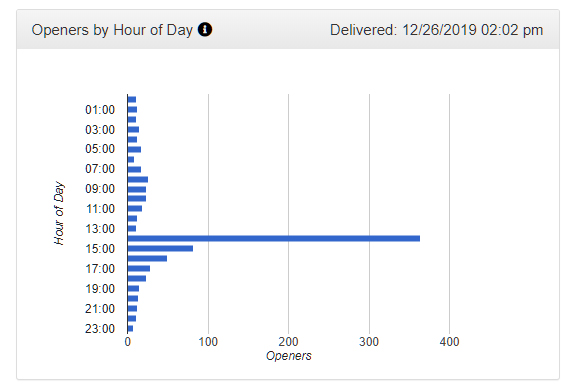Select the 15:00 openers bar
Viewport: 568px width, 388px height.
[160, 249]
